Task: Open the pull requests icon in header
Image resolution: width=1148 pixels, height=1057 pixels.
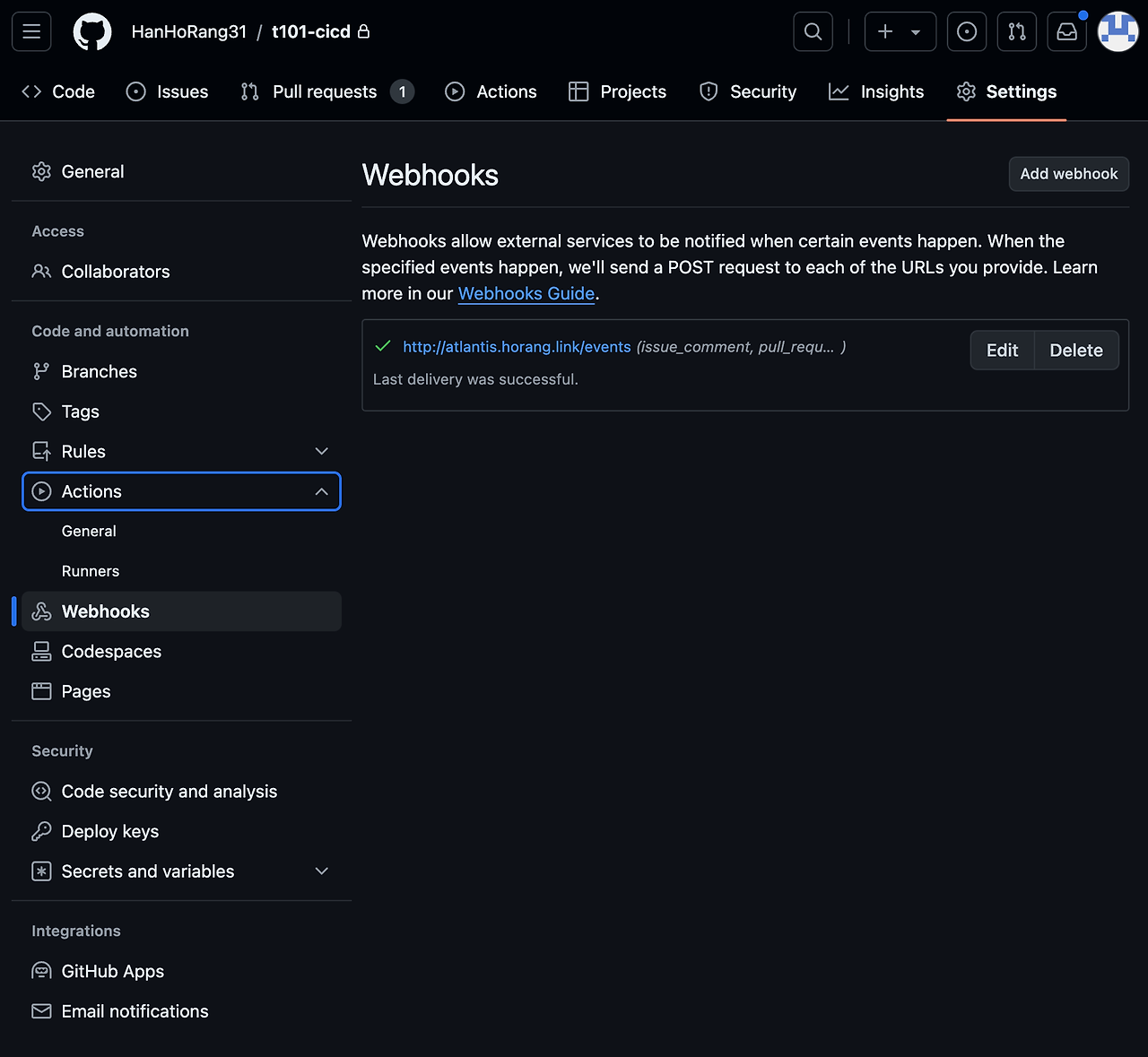Action: click(1017, 31)
